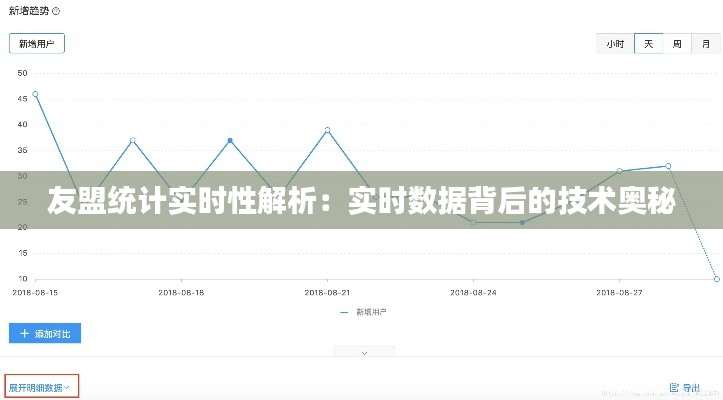
Task: Click the export icon beside 导出
Action: [674, 388]
